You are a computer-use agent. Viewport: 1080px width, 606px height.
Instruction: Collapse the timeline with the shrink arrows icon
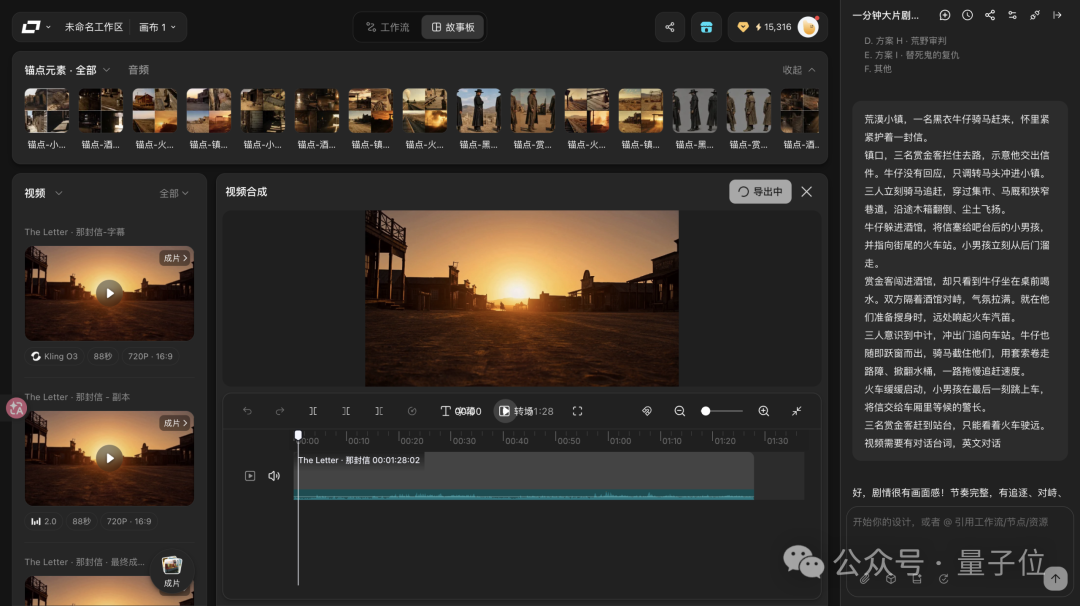coord(796,411)
